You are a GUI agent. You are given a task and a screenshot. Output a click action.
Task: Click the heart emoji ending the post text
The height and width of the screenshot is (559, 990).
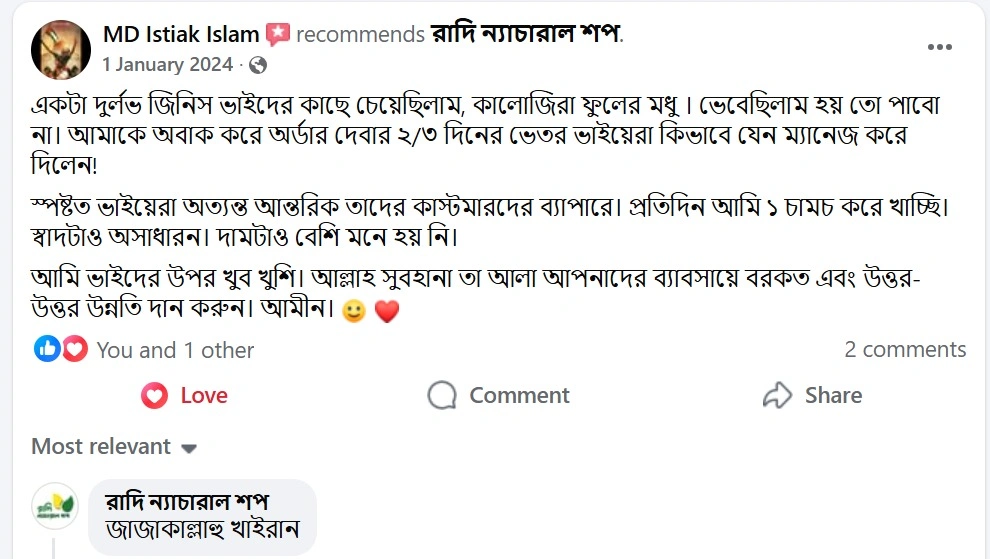[x=386, y=312]
